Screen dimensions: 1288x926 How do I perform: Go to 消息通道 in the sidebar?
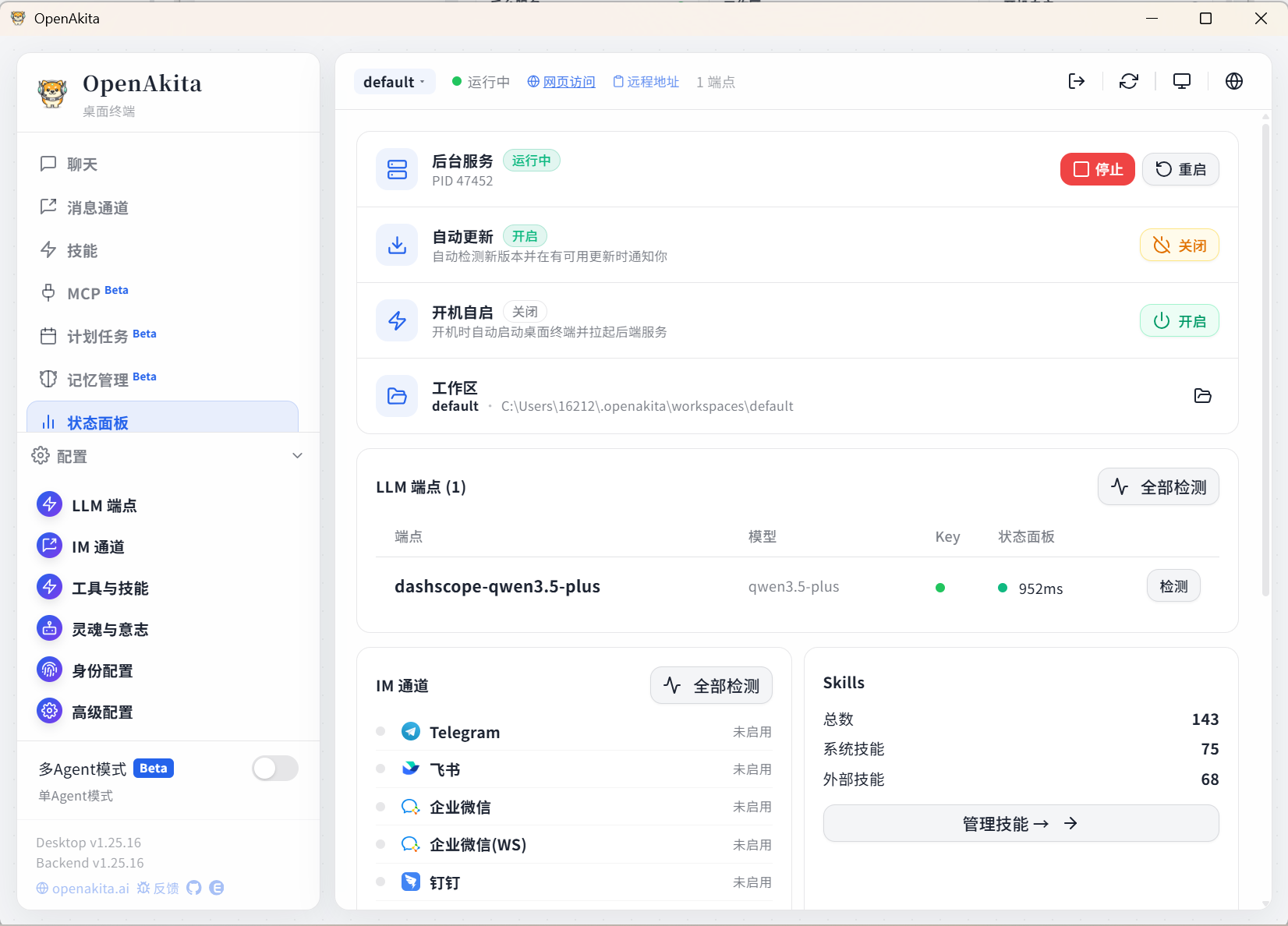pyautogui.click(x=162, y=207)
